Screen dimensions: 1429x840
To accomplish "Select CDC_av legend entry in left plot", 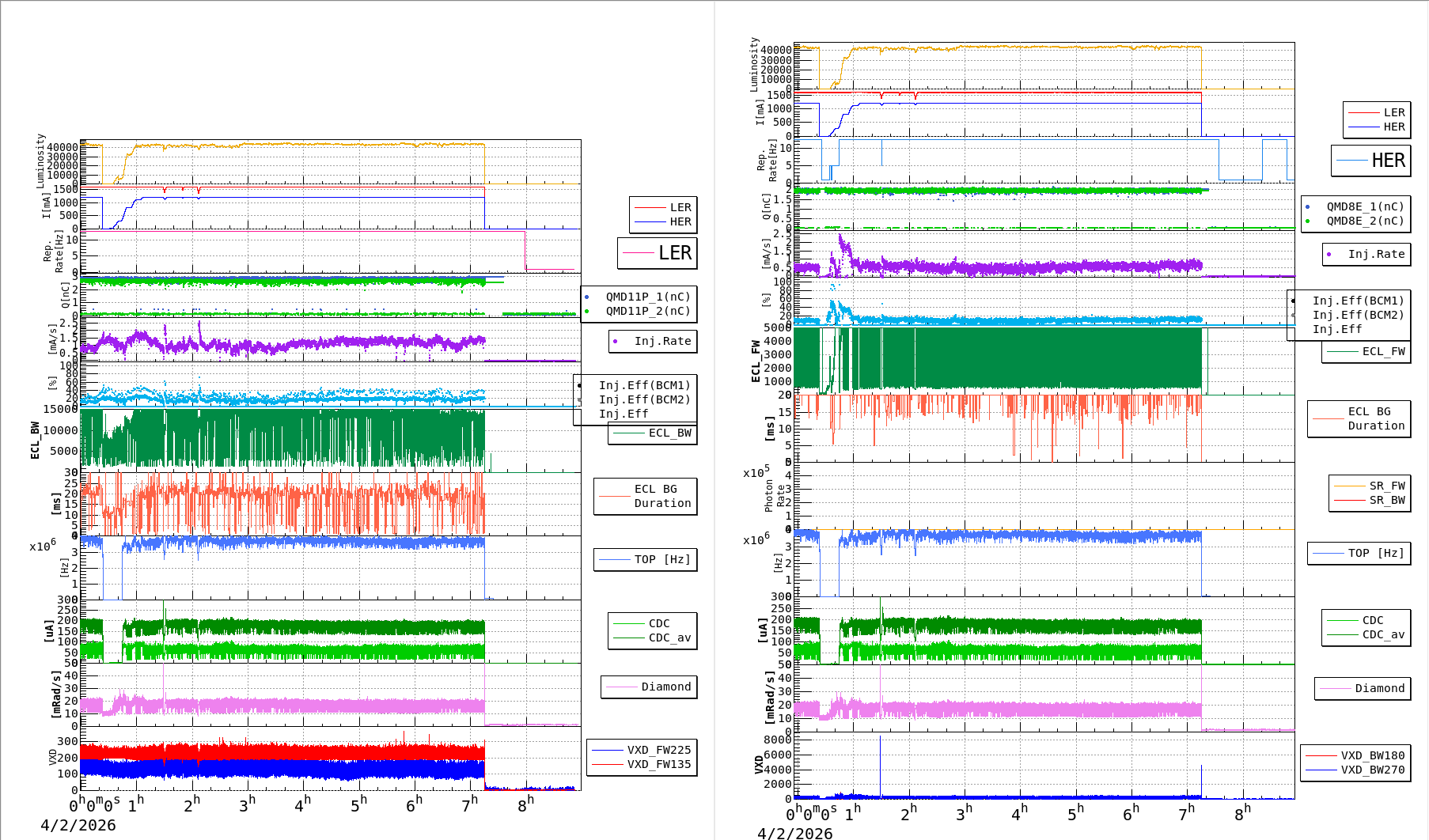I will tap(669, 638).
